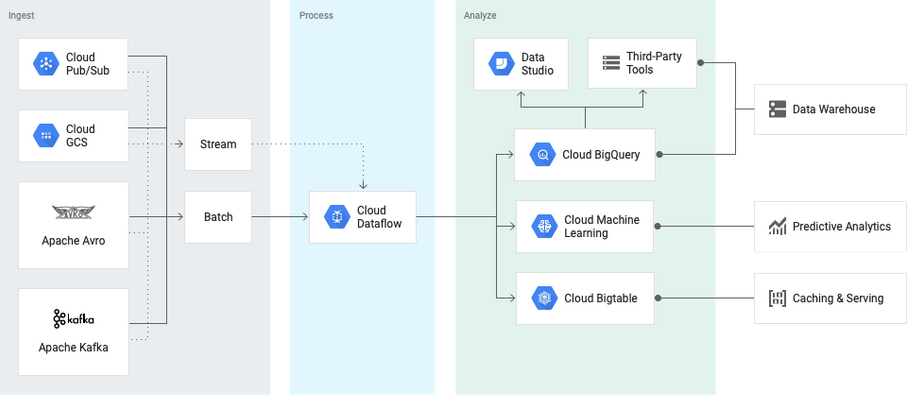Select the Process section label
The width and height of the screenshot is (910, 395).
pos(316,16)
